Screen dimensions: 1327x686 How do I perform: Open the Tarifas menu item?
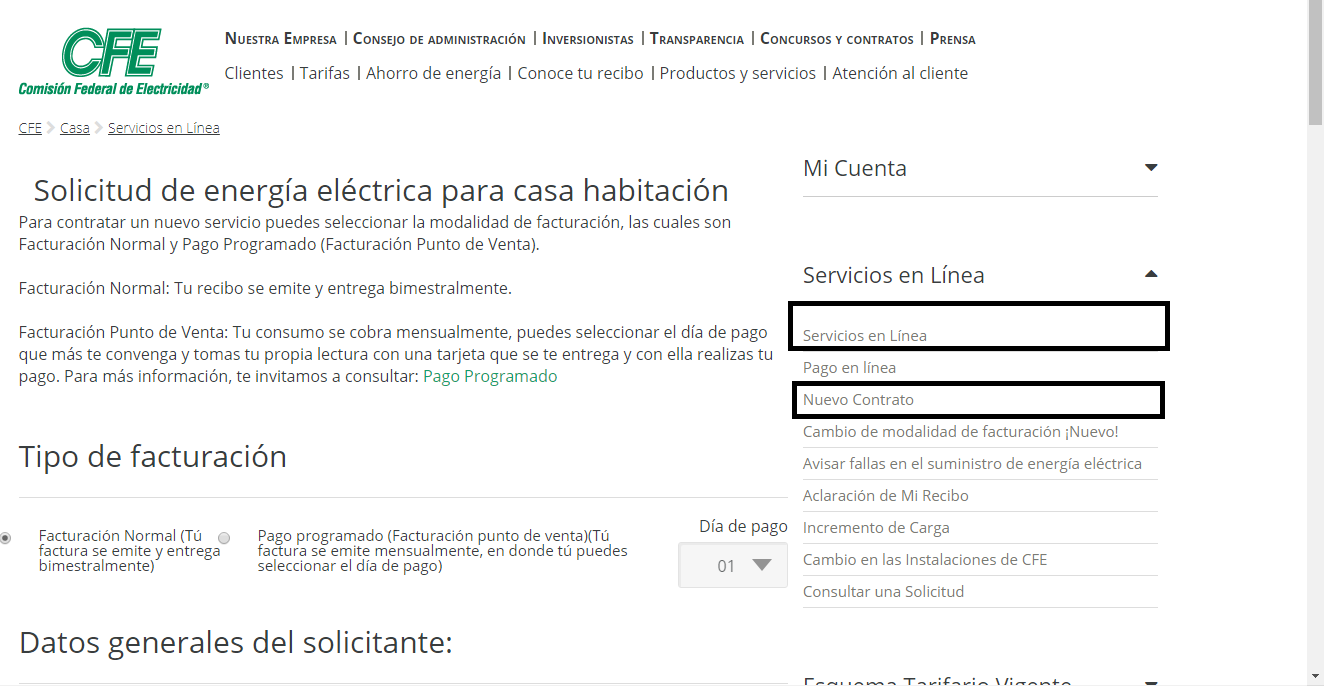click(x=325, y=73)
